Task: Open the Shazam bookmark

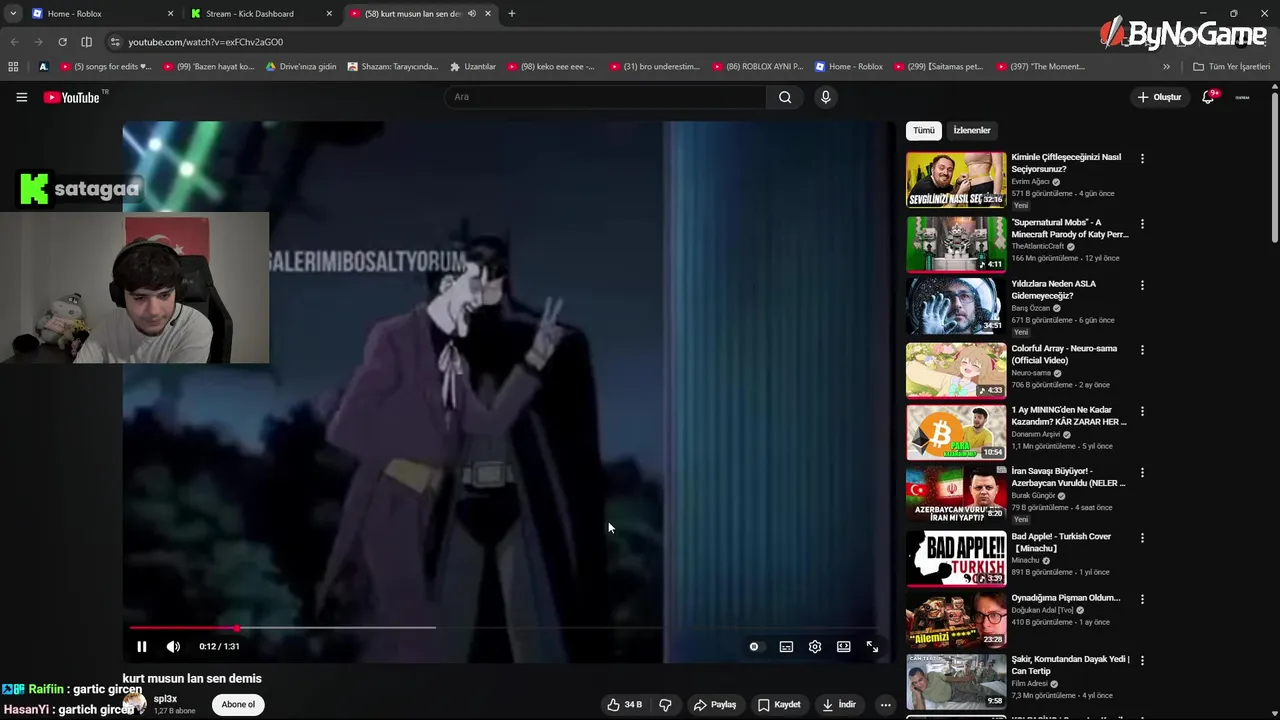Action: tap(393, 67)
